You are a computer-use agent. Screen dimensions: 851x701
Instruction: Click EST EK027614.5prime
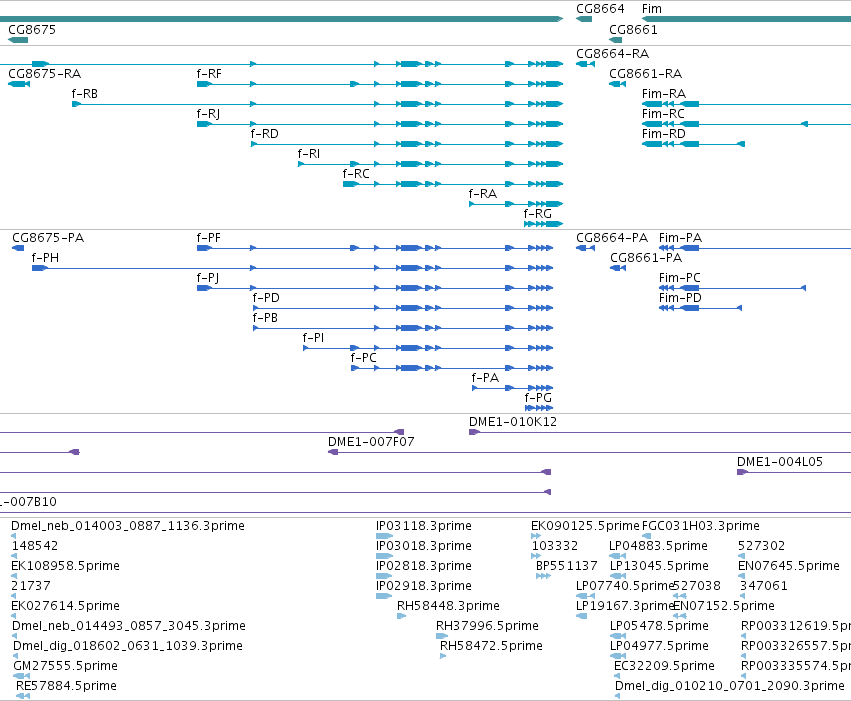[x=65, y=606]
